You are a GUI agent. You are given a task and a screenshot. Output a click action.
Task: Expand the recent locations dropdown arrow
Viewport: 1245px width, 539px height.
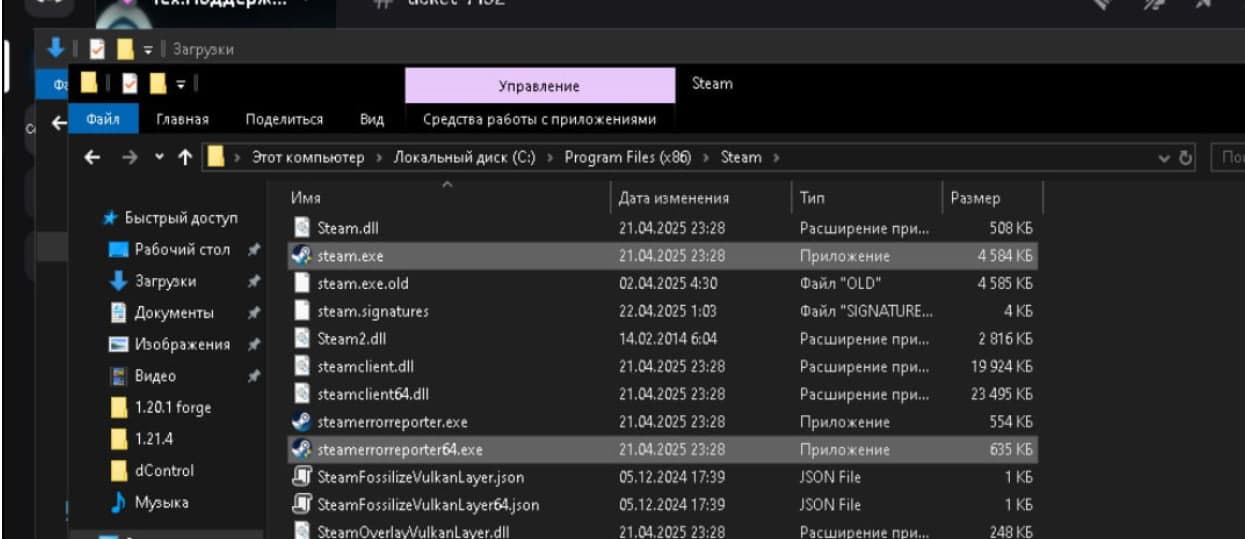pos(159,158)
